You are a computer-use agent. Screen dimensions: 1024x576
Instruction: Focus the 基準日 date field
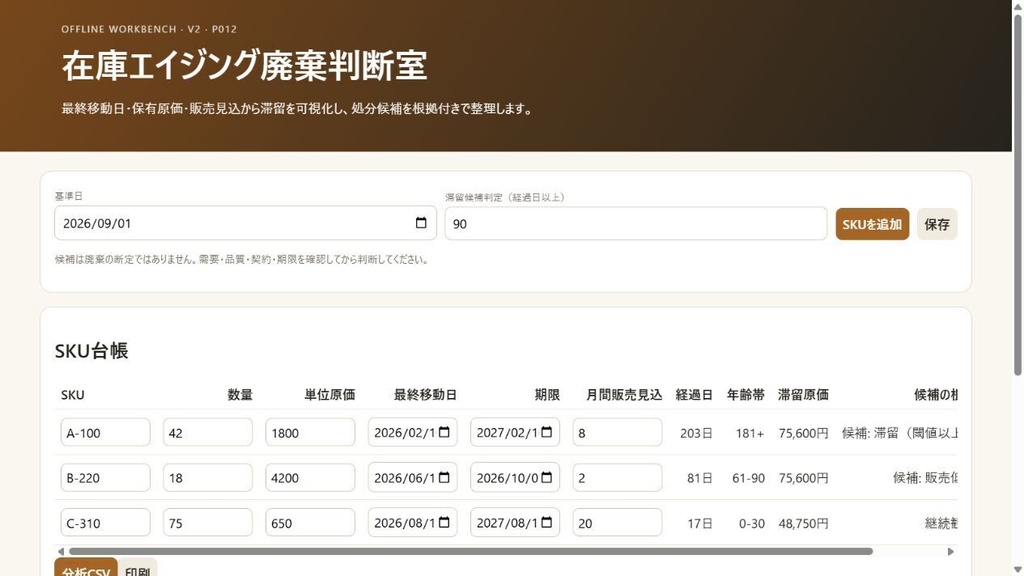[246, 223]
